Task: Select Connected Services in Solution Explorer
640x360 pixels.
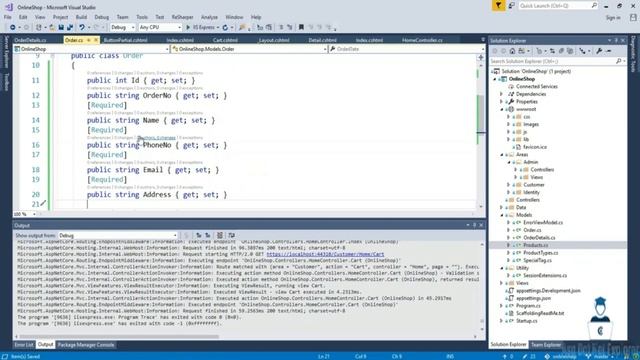Action: [537, 87]
